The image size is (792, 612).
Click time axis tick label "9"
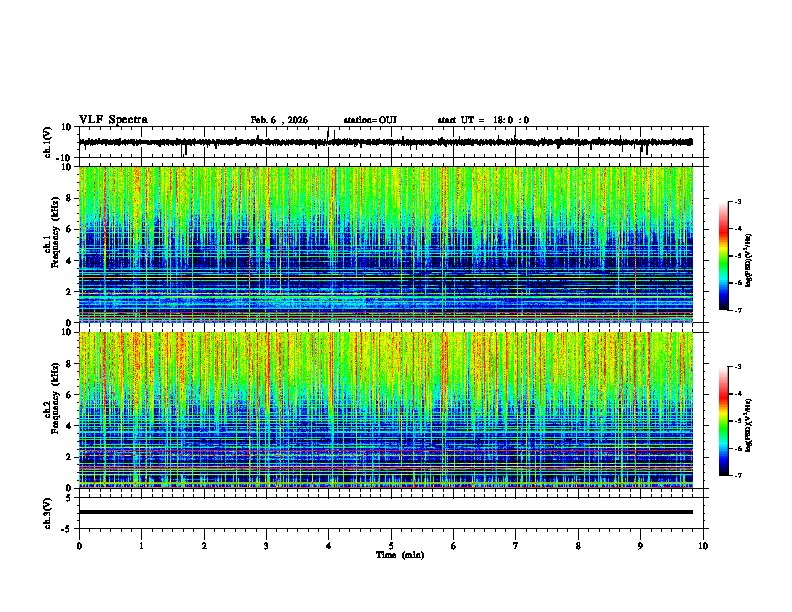click(640, 546)
